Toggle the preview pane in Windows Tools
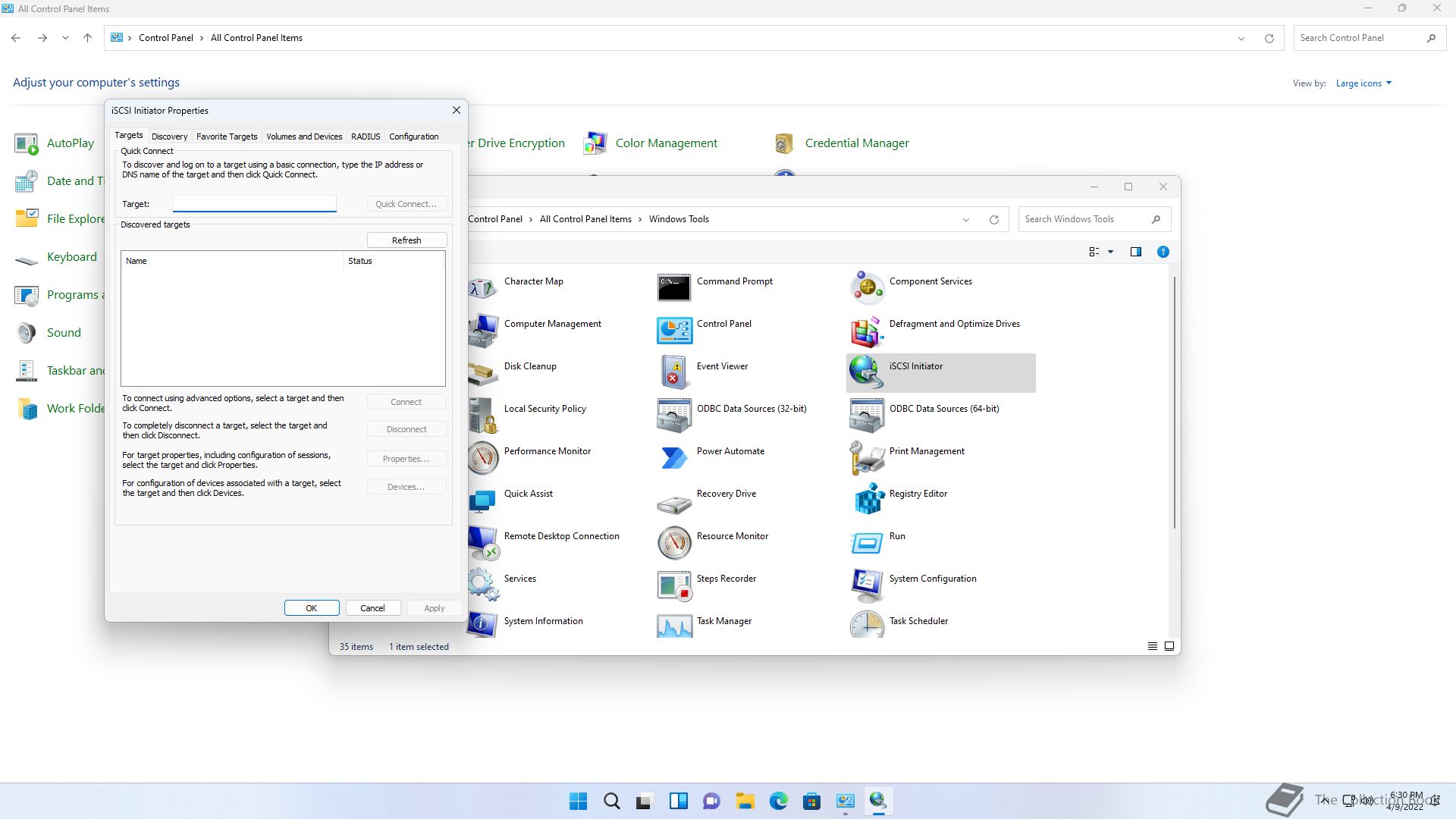The width and height of the screenshot is (1456, 819). 1136,252
